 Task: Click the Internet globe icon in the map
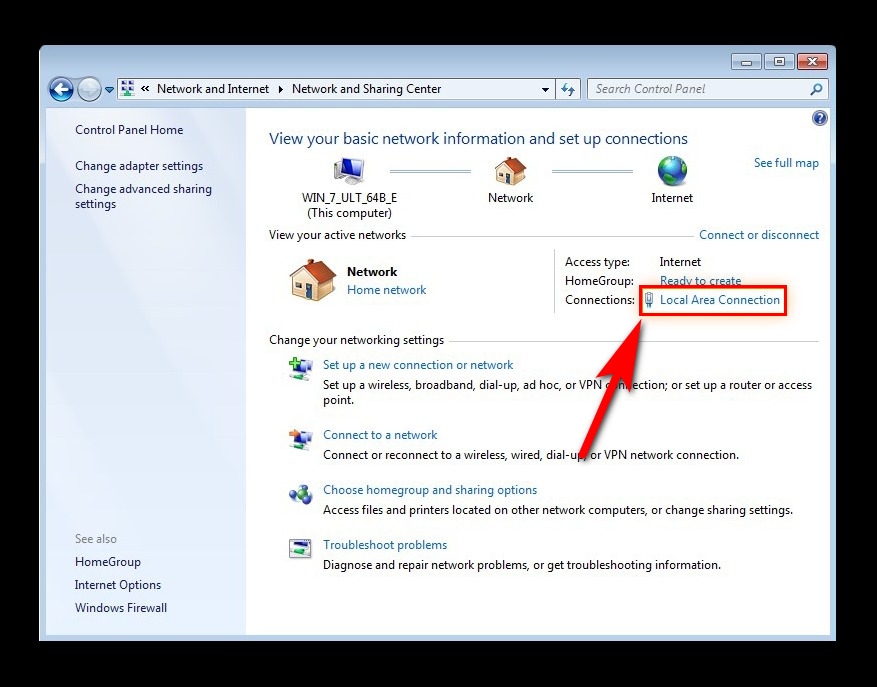[x=672, y=171]
